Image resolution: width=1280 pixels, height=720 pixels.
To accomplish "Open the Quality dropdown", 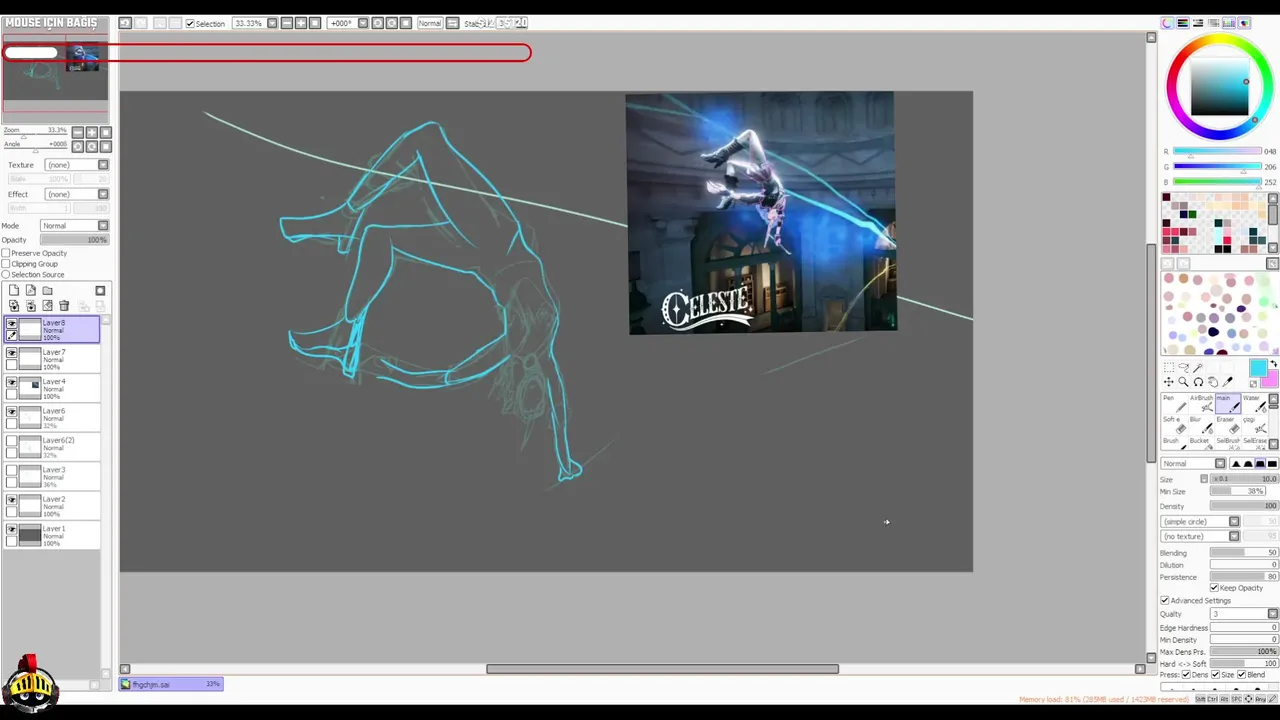I will coord(1244,614).
